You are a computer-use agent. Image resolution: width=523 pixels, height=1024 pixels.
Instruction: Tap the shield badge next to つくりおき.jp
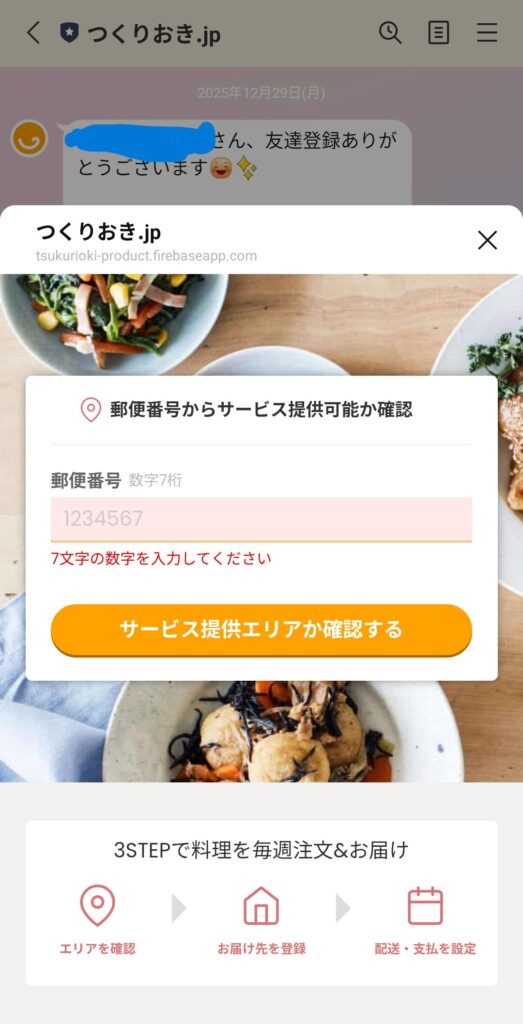point(69,33)
